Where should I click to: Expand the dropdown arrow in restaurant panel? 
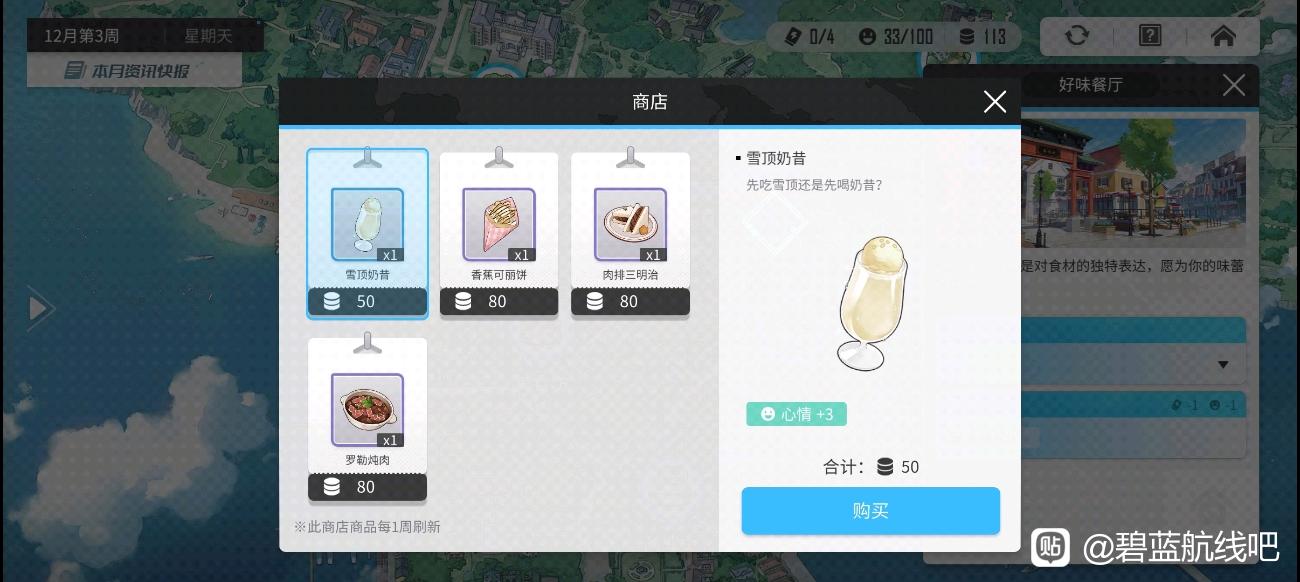point(1223,364)
